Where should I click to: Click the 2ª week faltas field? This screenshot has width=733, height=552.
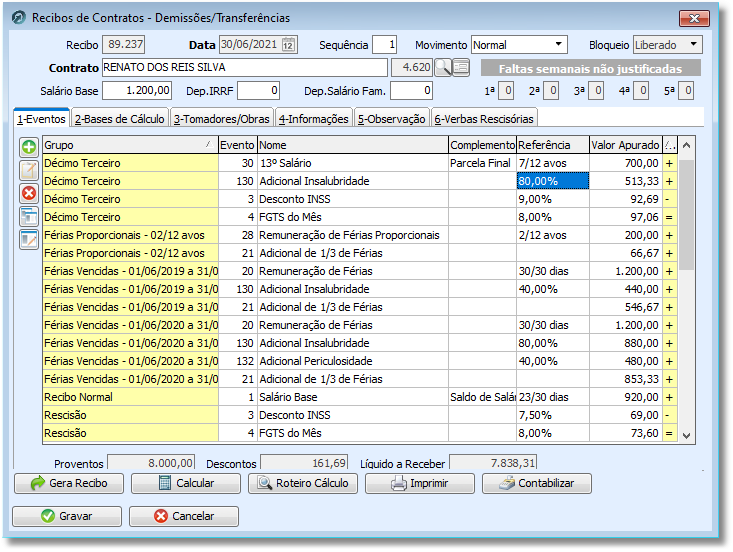click(551, 91)
